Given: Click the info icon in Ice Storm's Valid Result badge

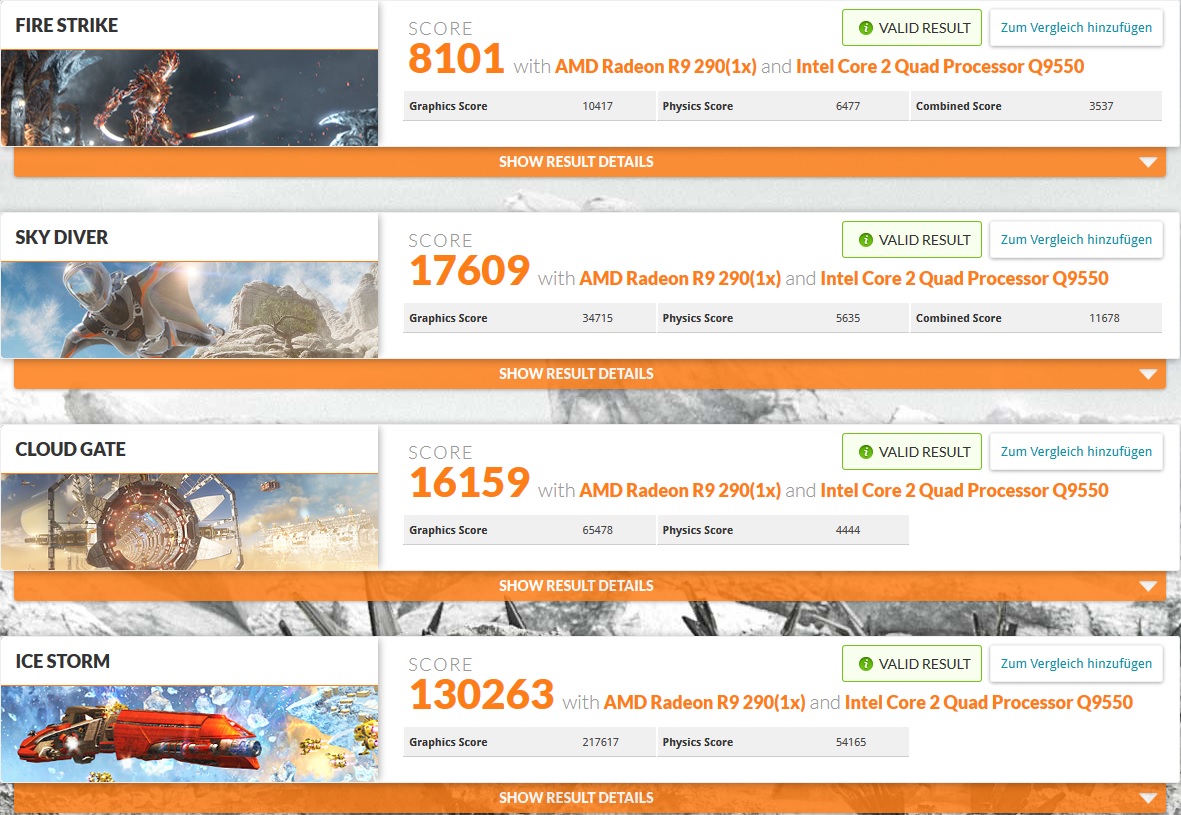Looking at the screenshot, I should point(865,664).
